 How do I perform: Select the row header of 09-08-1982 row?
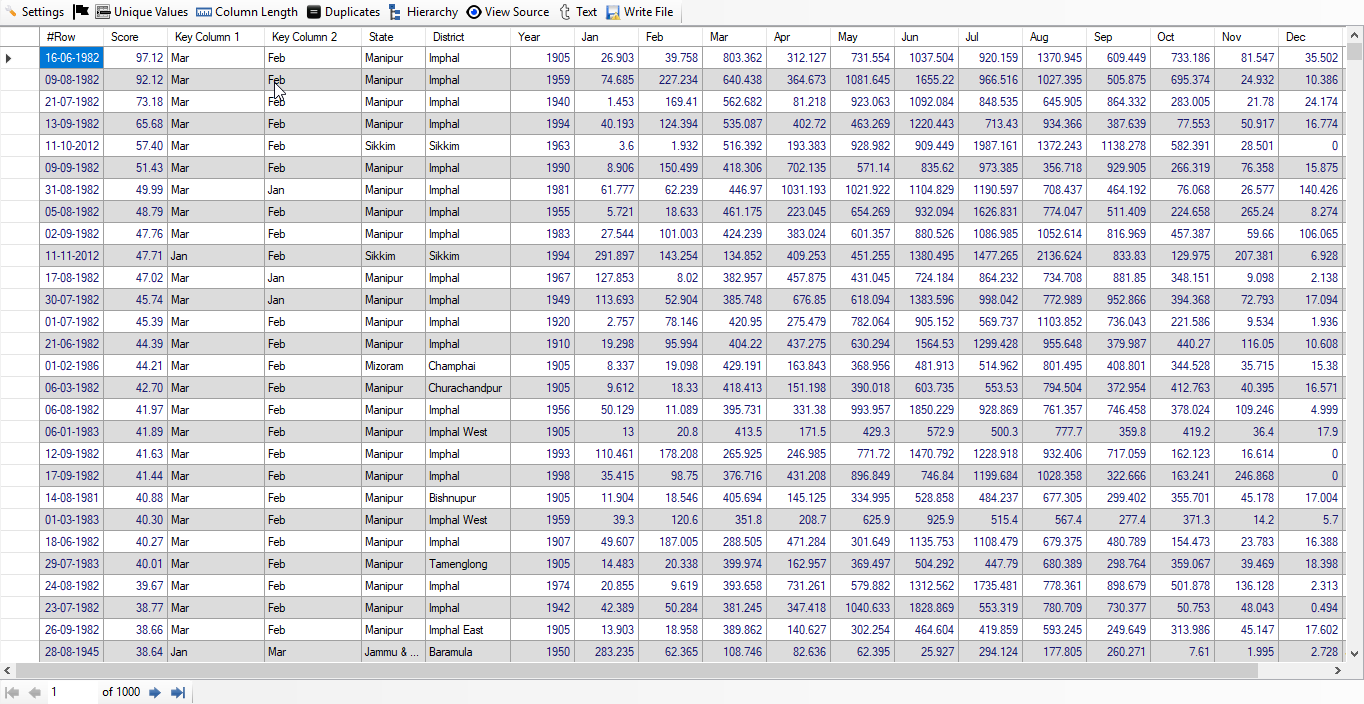click(x=19, y=80)
